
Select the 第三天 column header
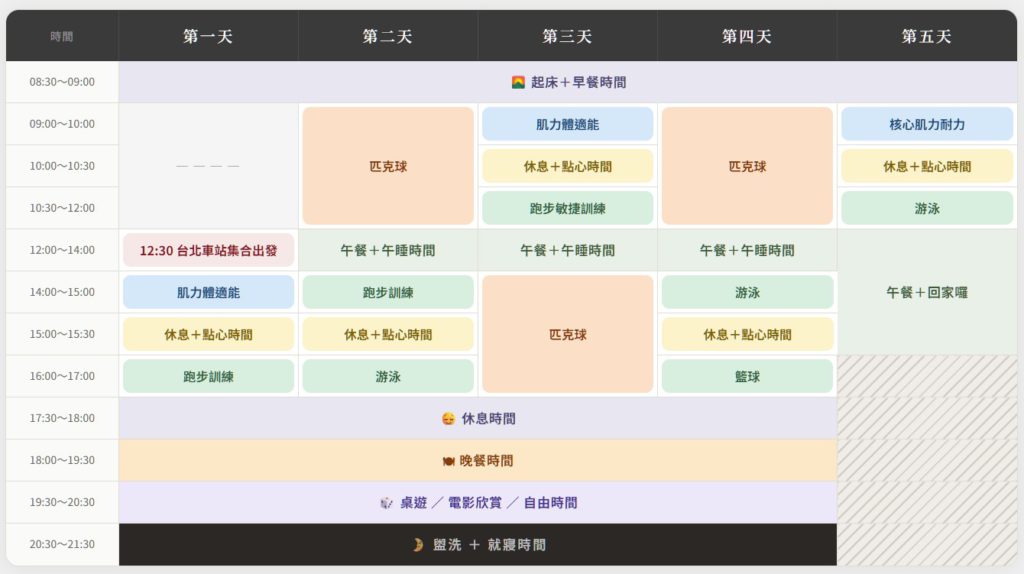567,36
